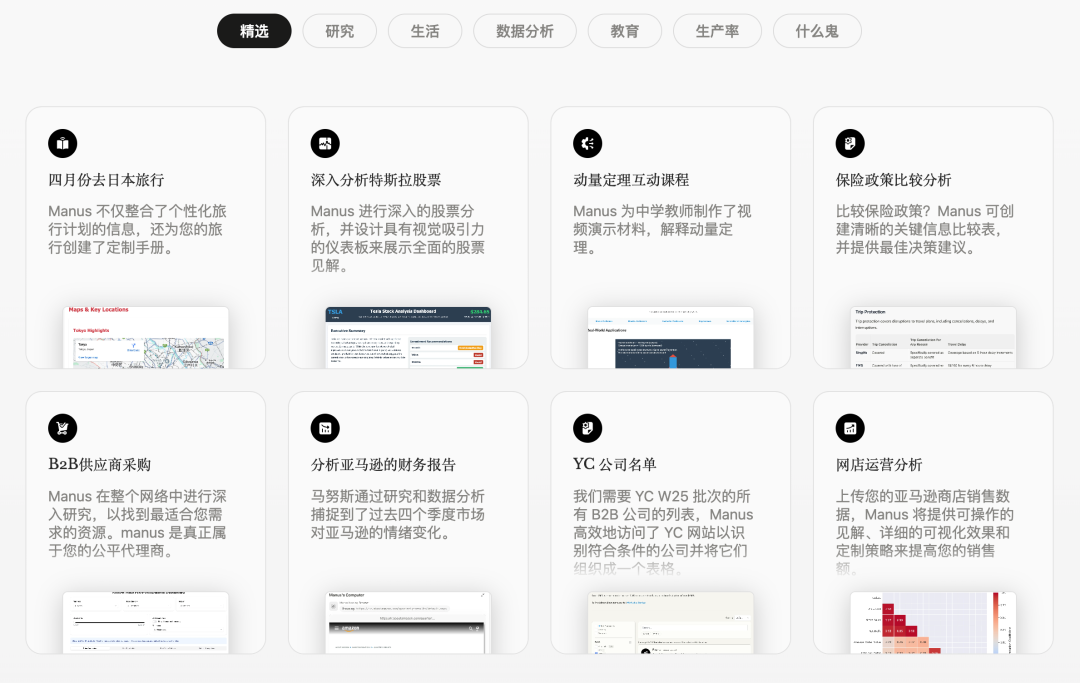Screen dimensions: 1080x683
Task: Open the 生活 category tab
Action: click(425, 31)
